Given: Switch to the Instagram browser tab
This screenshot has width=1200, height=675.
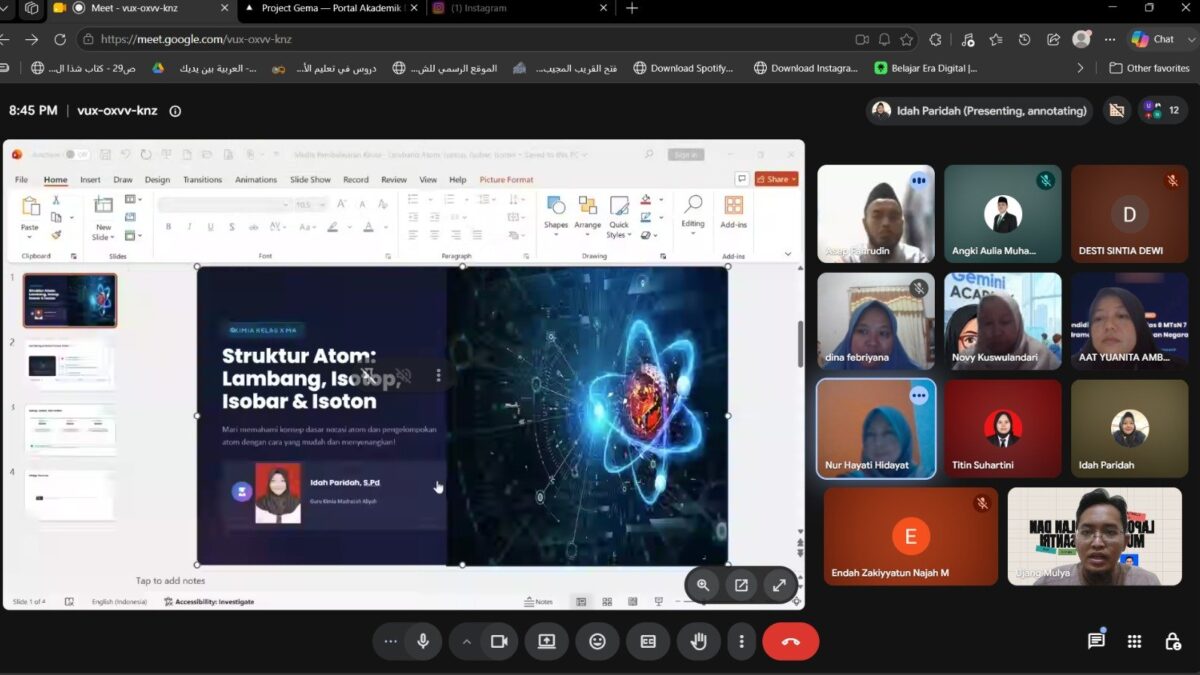Looking at the screenshot, I should [x=520, y=8].
